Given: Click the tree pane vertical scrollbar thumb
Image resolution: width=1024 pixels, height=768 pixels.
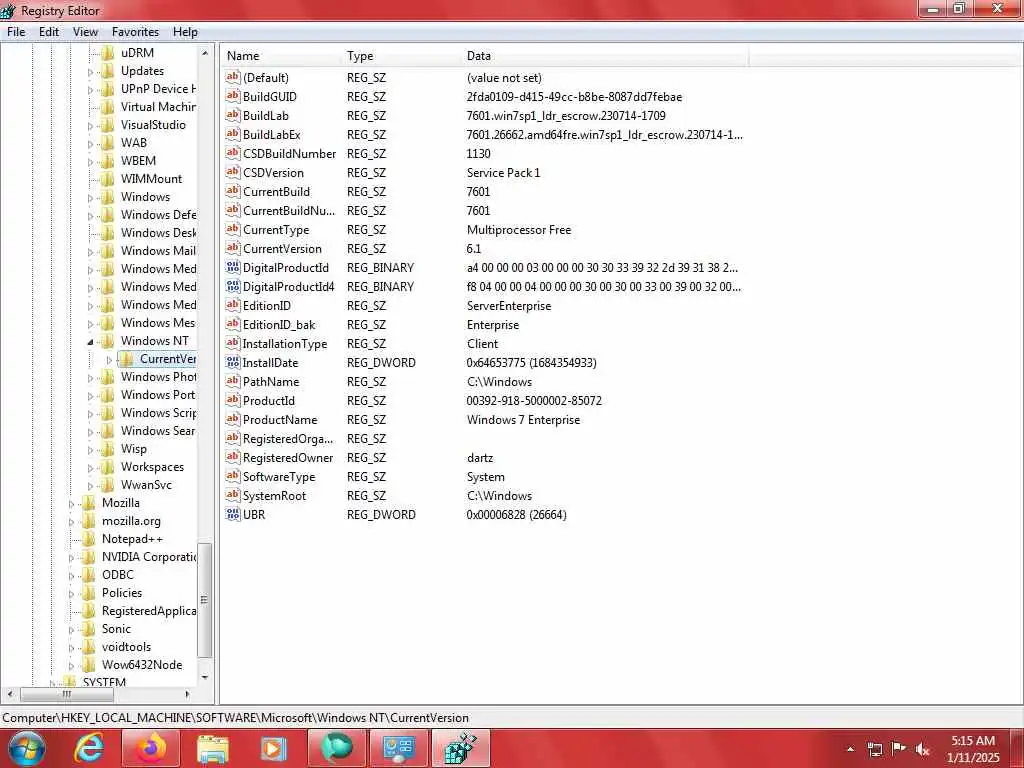Looking at the screenshot, I should tap(204, 600).
